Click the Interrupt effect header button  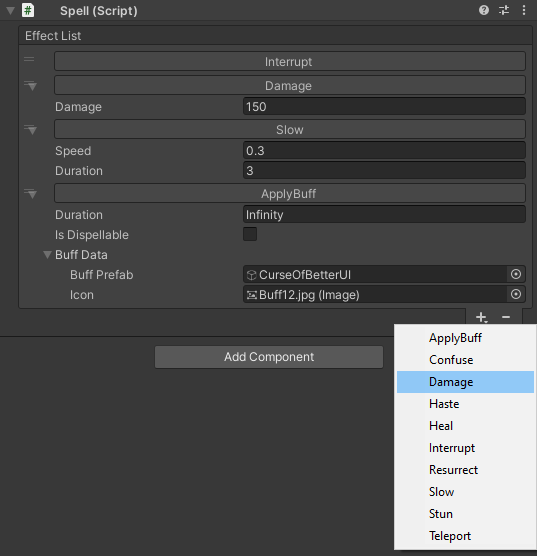(x=290, y=61)
